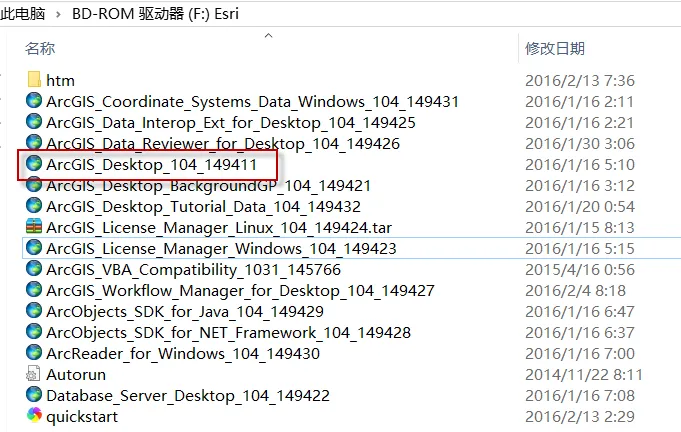
Task: Expand the breadcrumb arrow after 此电脑
Action: [x=58, y=14]
